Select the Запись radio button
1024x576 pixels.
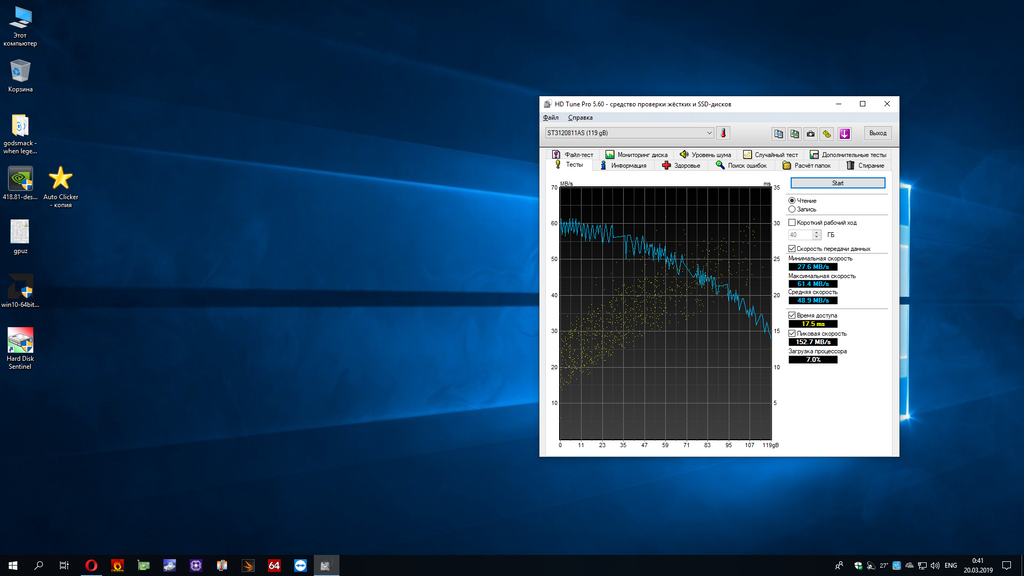[792, 209]
